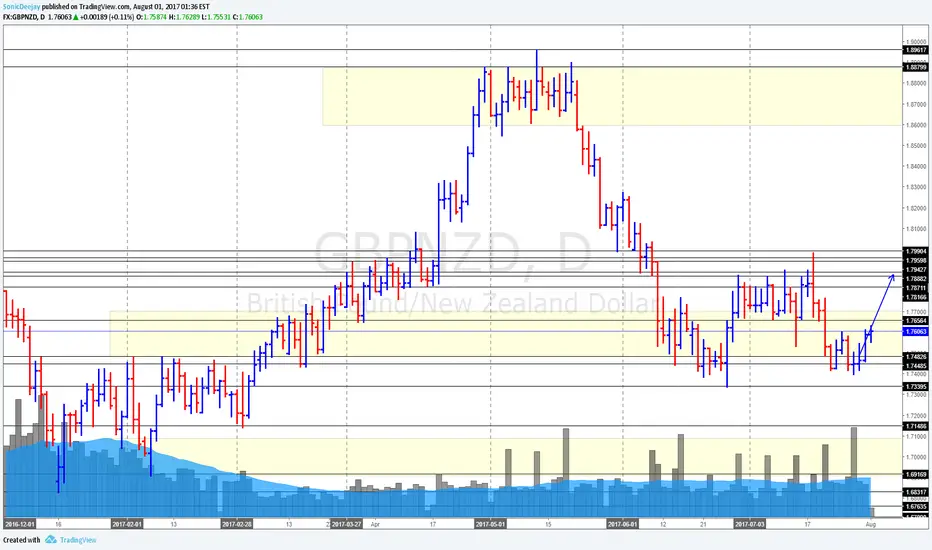Select the 1.68317 price level label
Viewport: 932px width, 550px height.
pyautogui.click(x=915, y=492)
